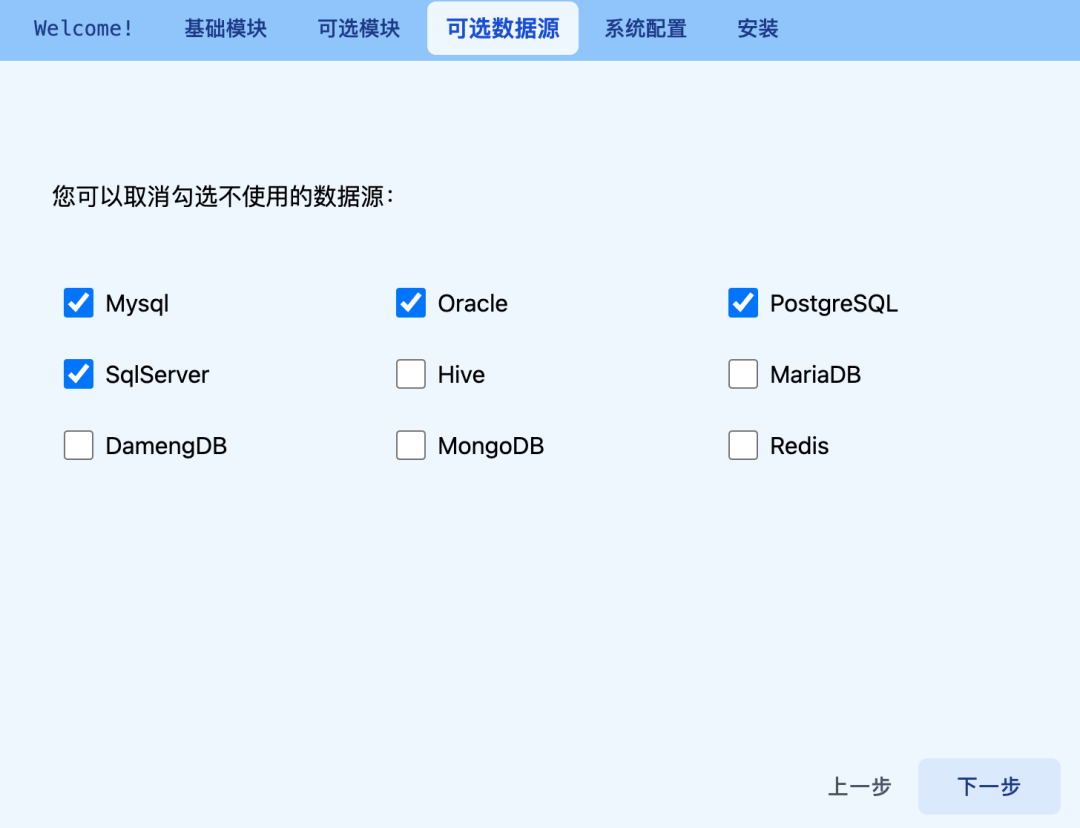Click the 您可以取消勾选不使用的数据源 instruction text

[x=223, y=196]
